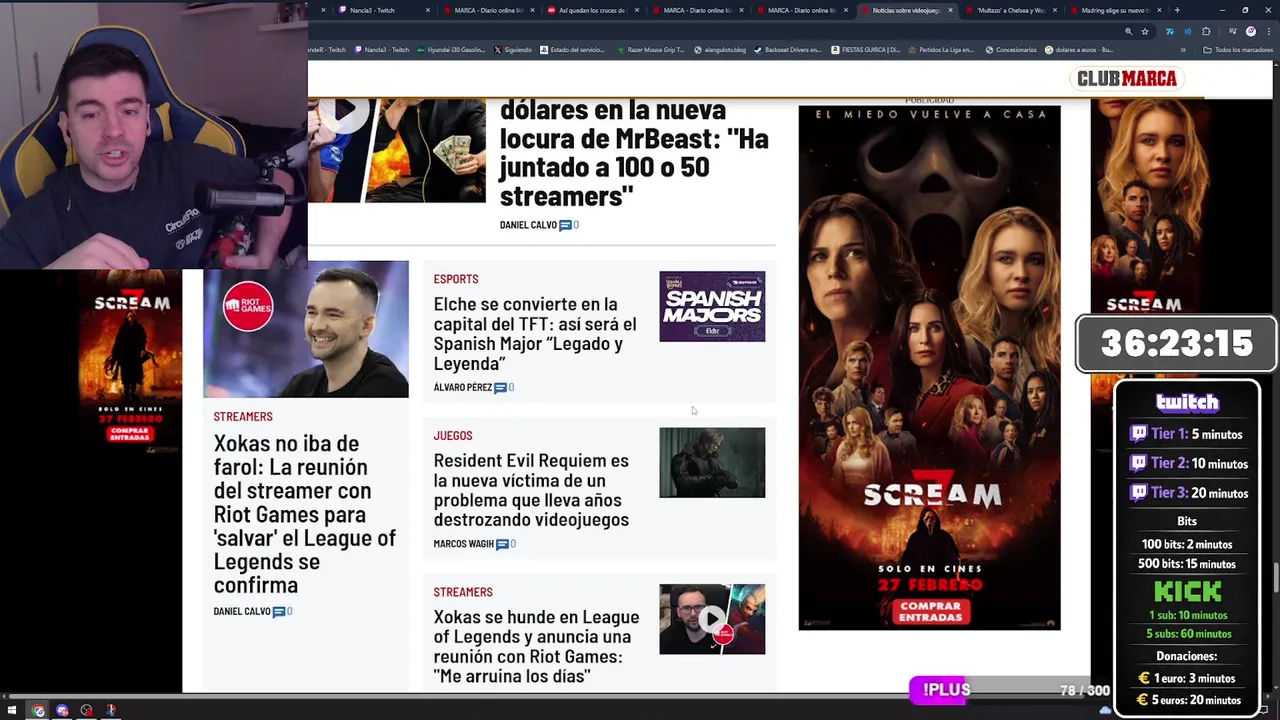Click the JUEGOS category label
Screen dimensions: 1280x720
(453, 436)
